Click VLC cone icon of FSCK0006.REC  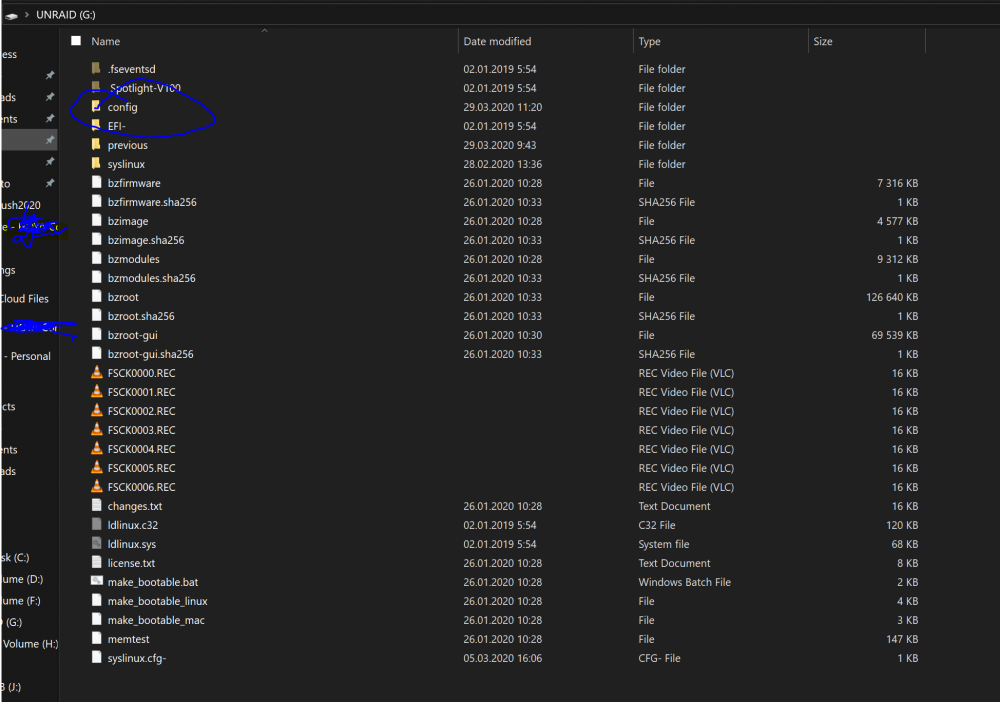point(96,486)
